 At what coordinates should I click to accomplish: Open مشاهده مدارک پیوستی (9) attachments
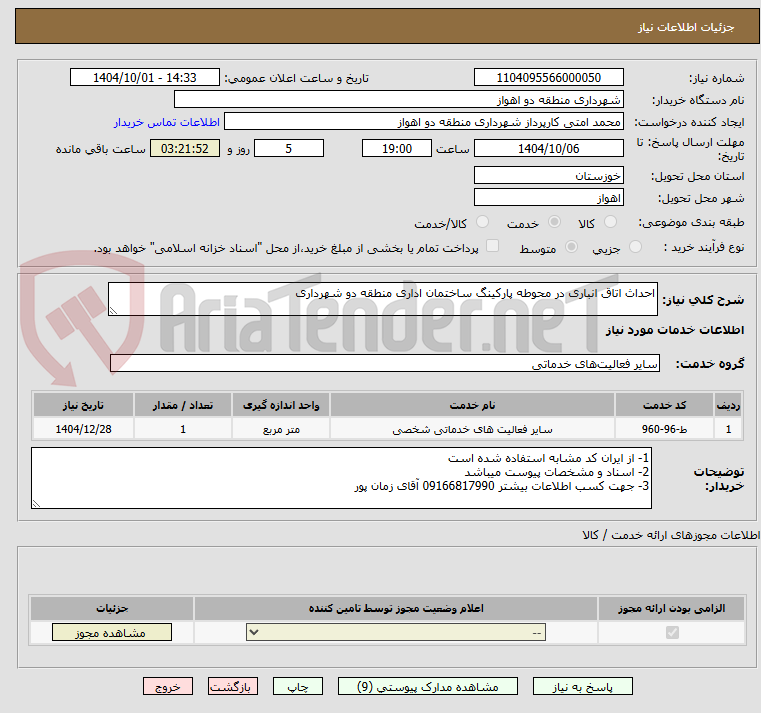pyautogui.click(x=428, y=687)
